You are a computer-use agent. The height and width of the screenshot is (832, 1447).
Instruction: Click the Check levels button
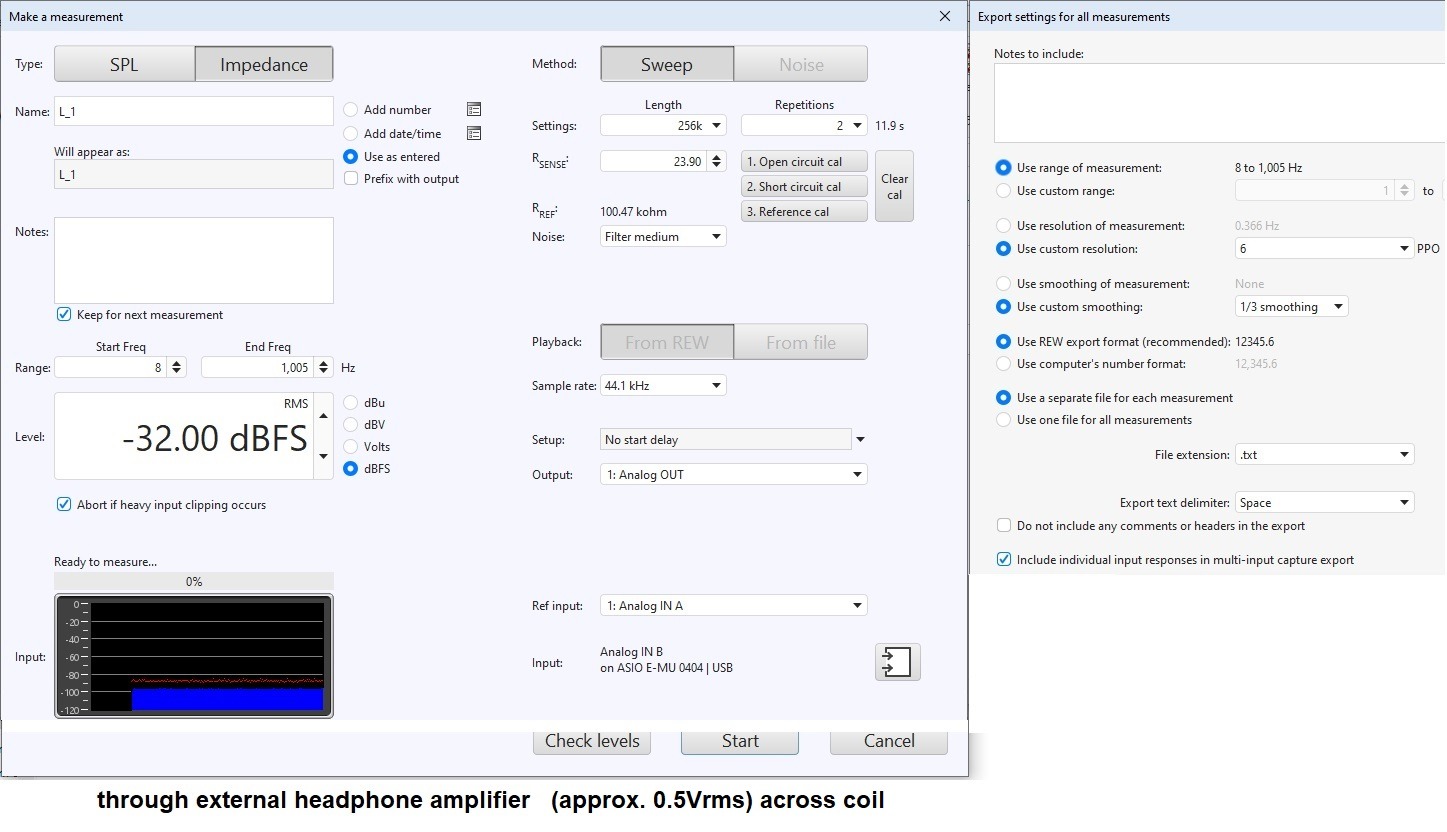coord(592,741)
